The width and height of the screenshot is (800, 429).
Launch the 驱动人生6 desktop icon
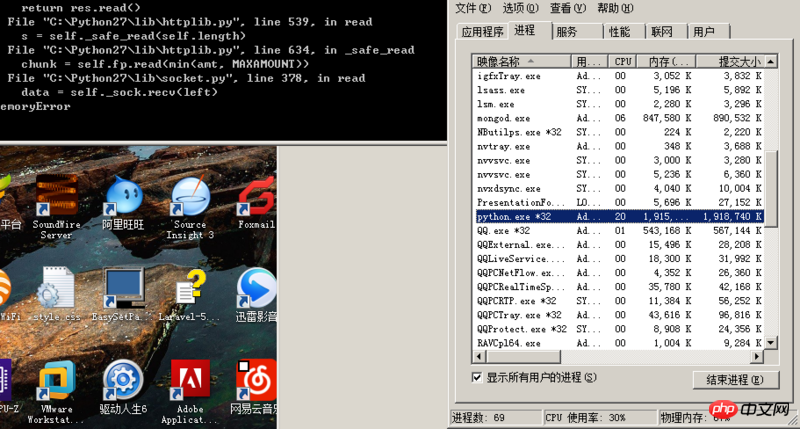pos(123,387)
